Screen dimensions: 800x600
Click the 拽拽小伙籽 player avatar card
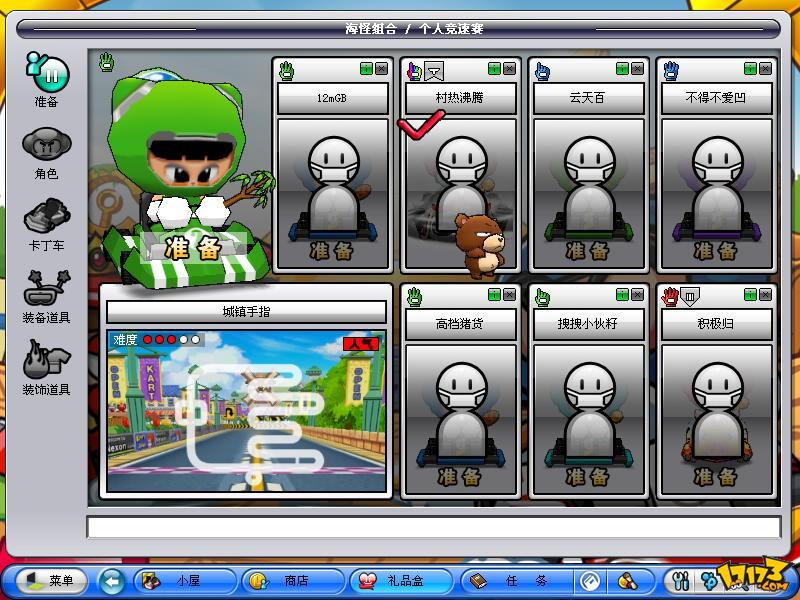[x=588, y=420]
